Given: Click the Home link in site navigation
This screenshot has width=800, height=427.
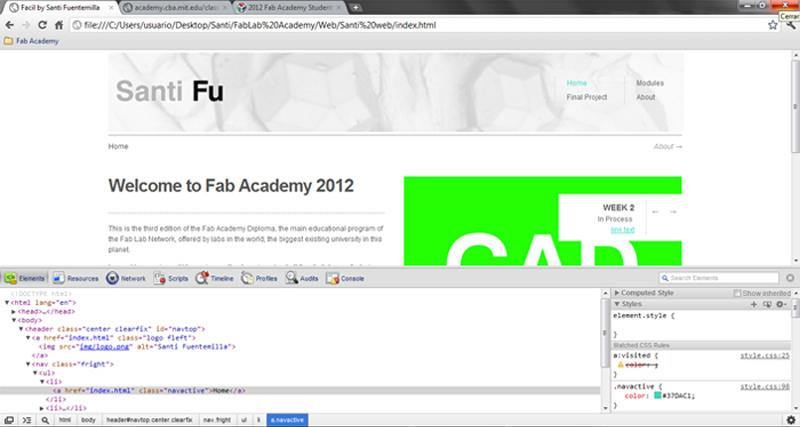Looking at the screenshot, I should [577, 83].
